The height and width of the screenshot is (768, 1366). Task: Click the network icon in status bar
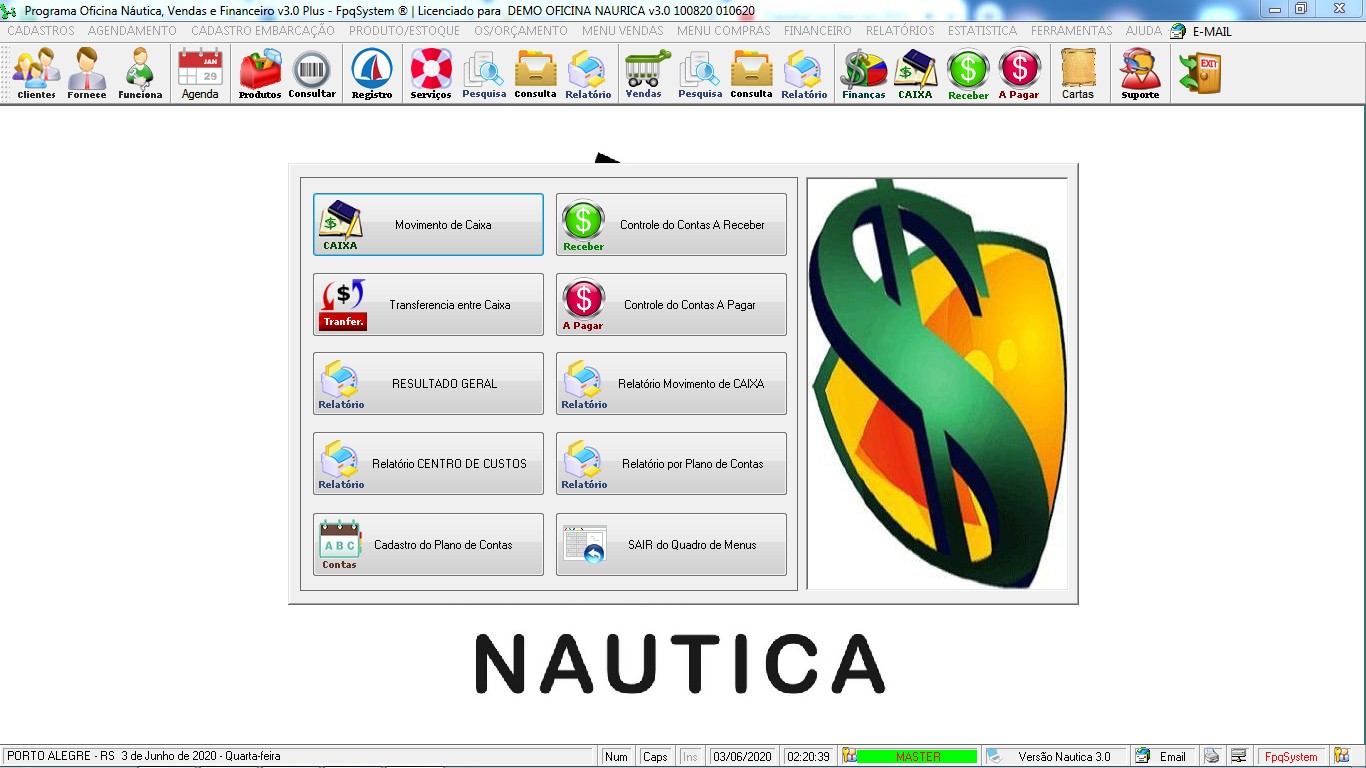pos(1239,756)
